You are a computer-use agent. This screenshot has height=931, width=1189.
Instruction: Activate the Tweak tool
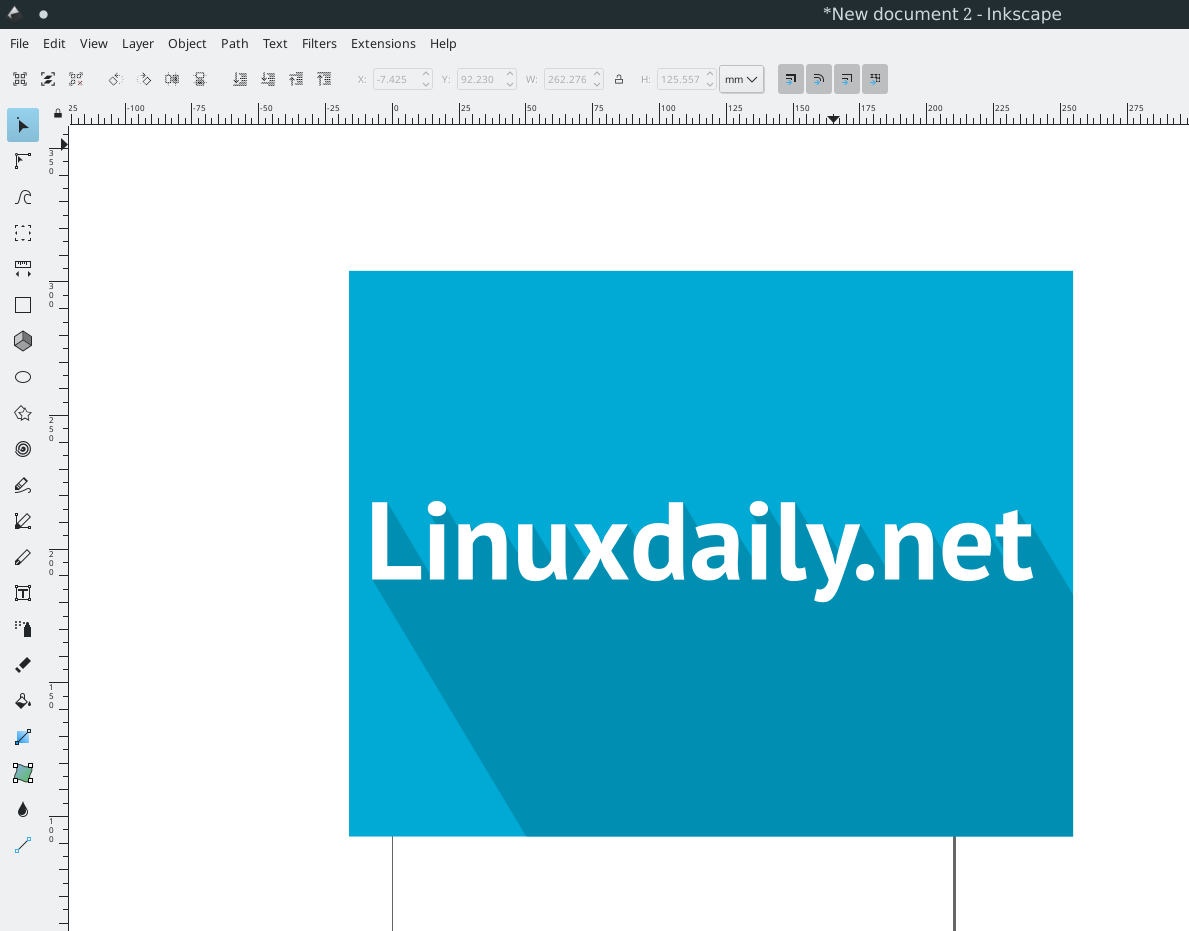coord(22,197)
